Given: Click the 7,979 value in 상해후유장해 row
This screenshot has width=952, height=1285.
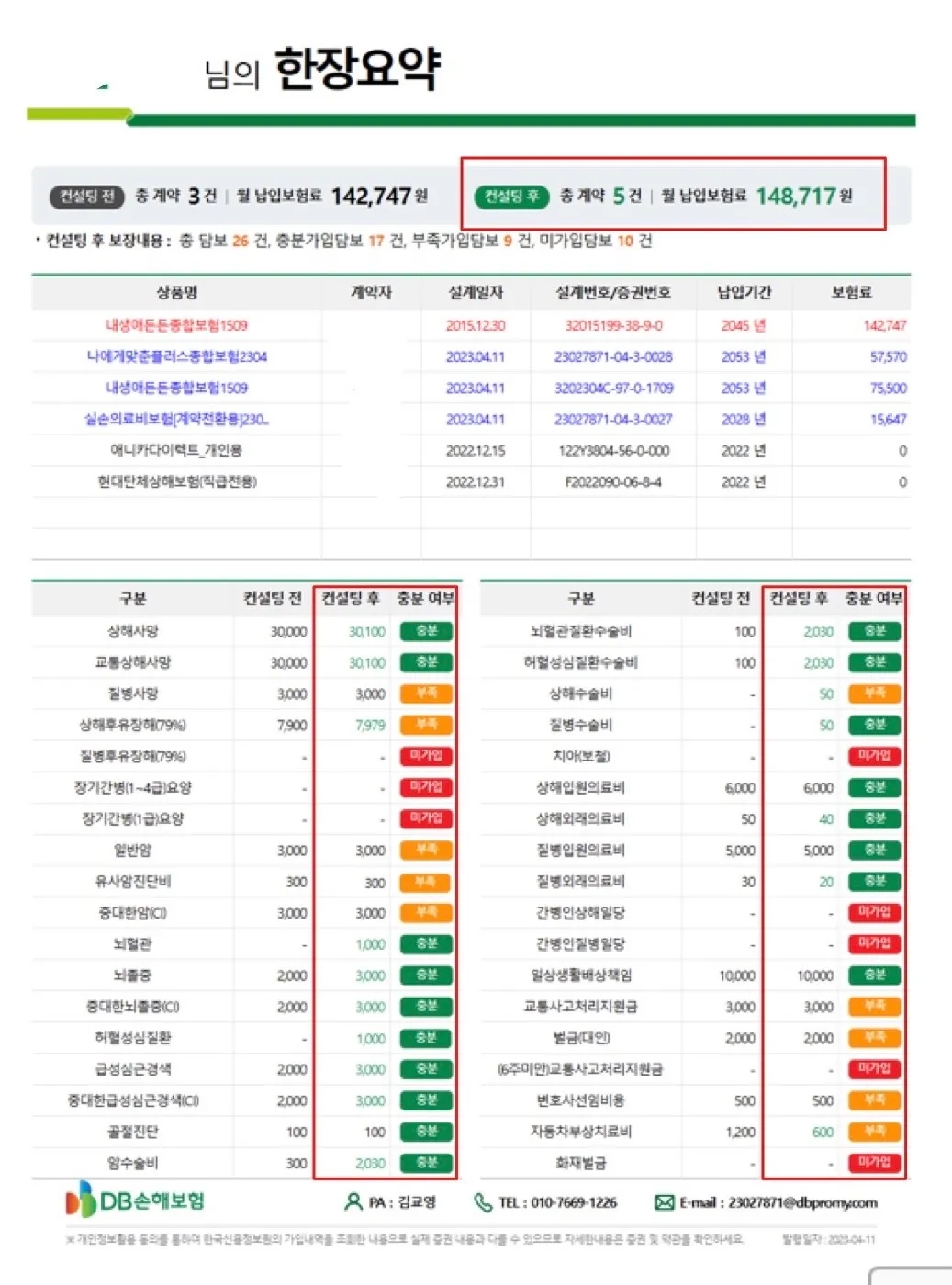Looking at the screenshot, I should coord(370,725).
